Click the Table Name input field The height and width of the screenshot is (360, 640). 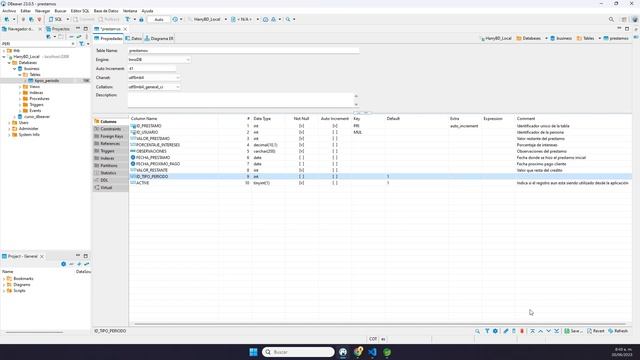tap(243, 51)
